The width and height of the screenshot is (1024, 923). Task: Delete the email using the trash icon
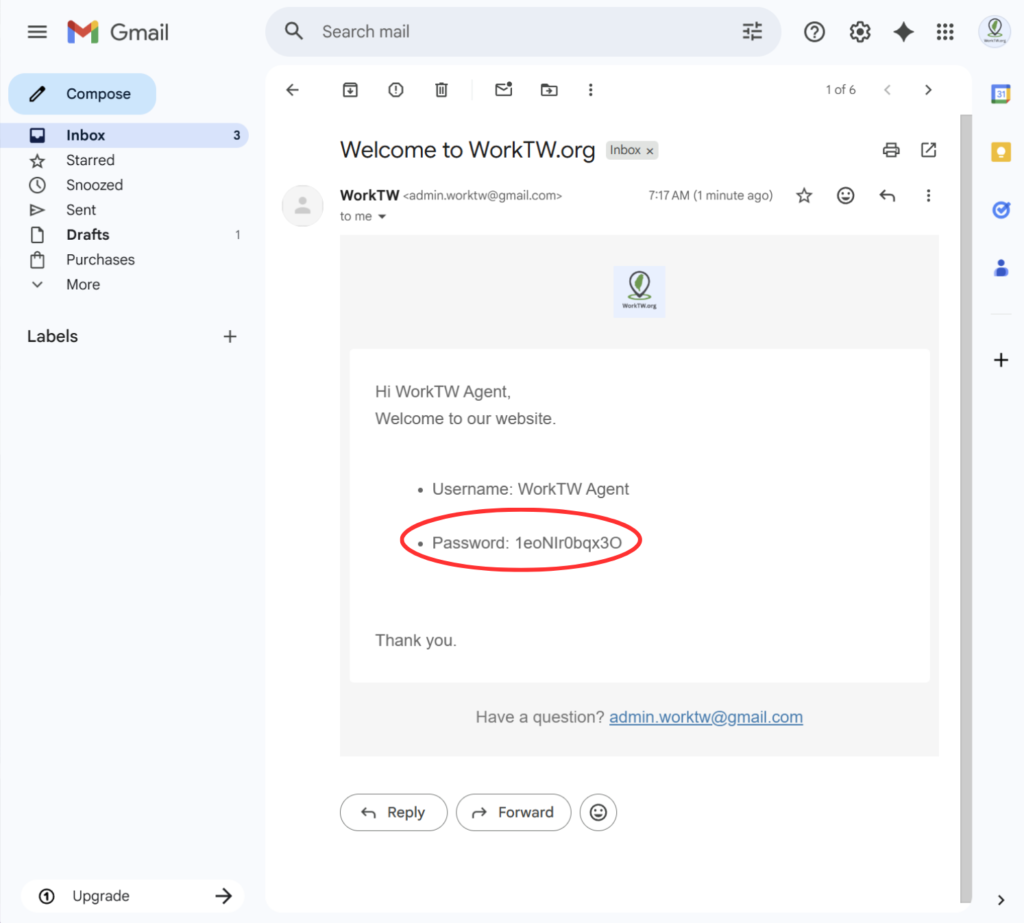point(441,90)
